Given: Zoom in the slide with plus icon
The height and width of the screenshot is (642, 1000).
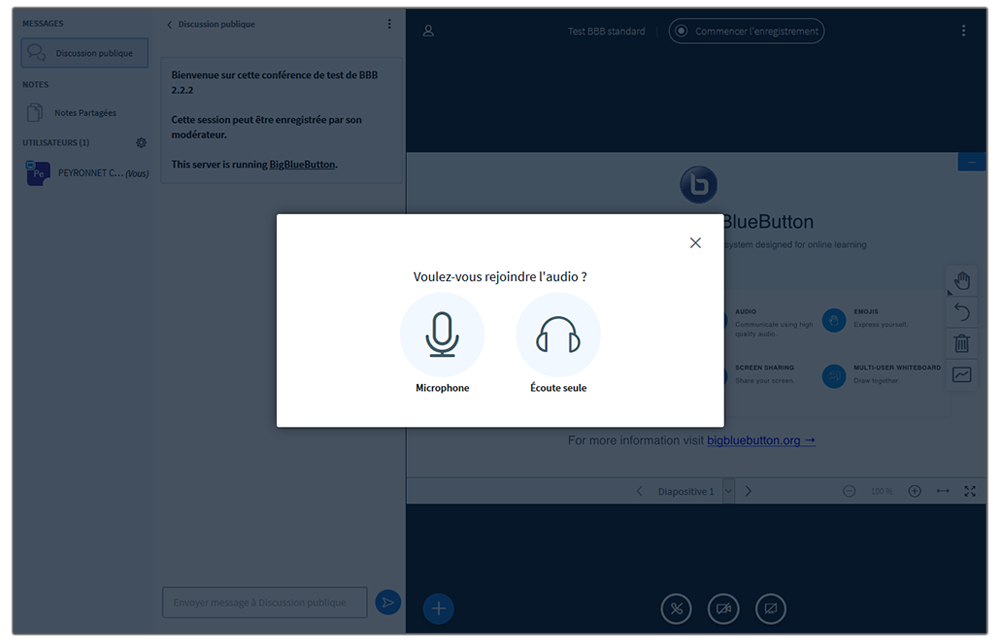Looking at the screenshot, I should coord(914,491).
